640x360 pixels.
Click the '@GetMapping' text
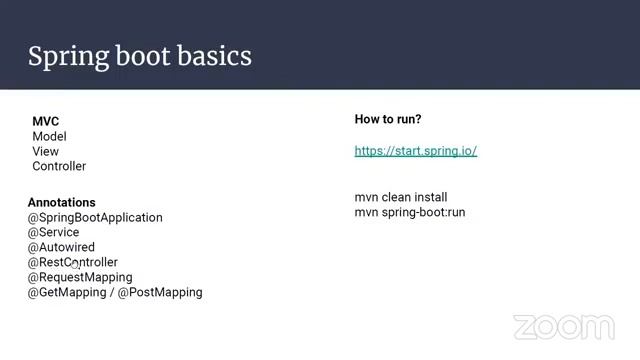(67, 293)
